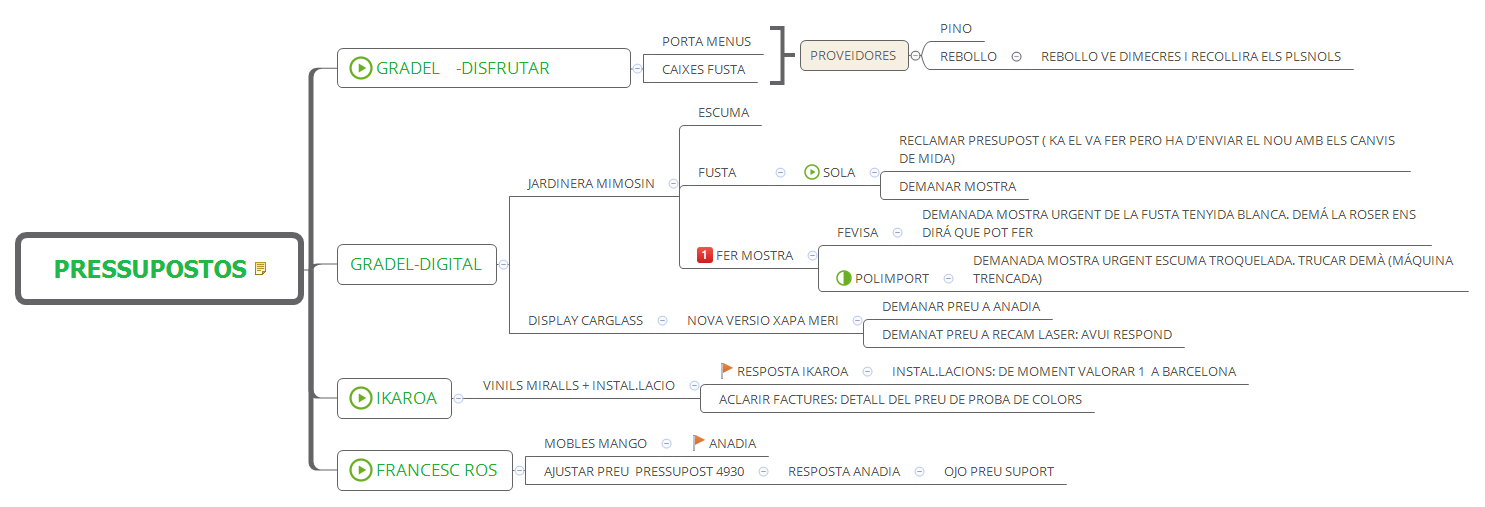Image resolution: width=1485 pixels, height=507 pixels.
Task: Collapse the PROVEIDORES node
Action: click(915, 56)
